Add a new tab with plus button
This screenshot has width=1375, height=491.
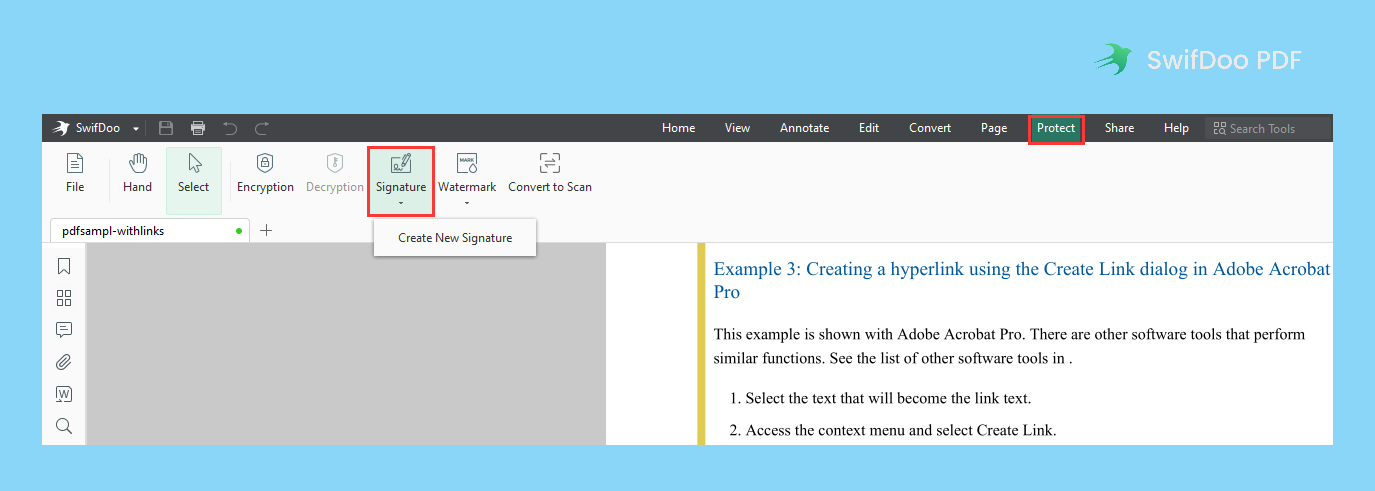click(x=266, y=230)
